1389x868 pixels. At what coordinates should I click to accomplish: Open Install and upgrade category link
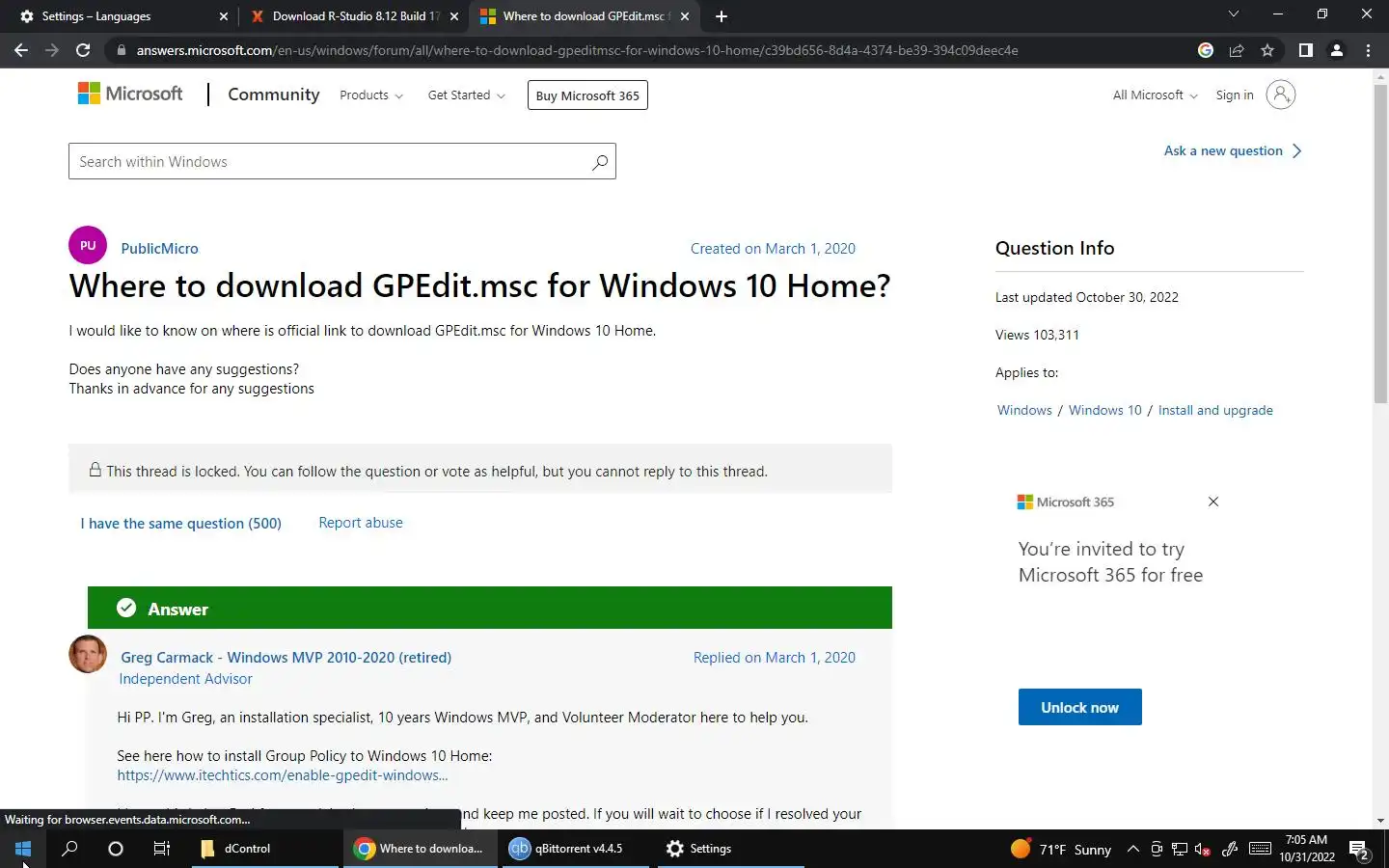coord(1215,410)
